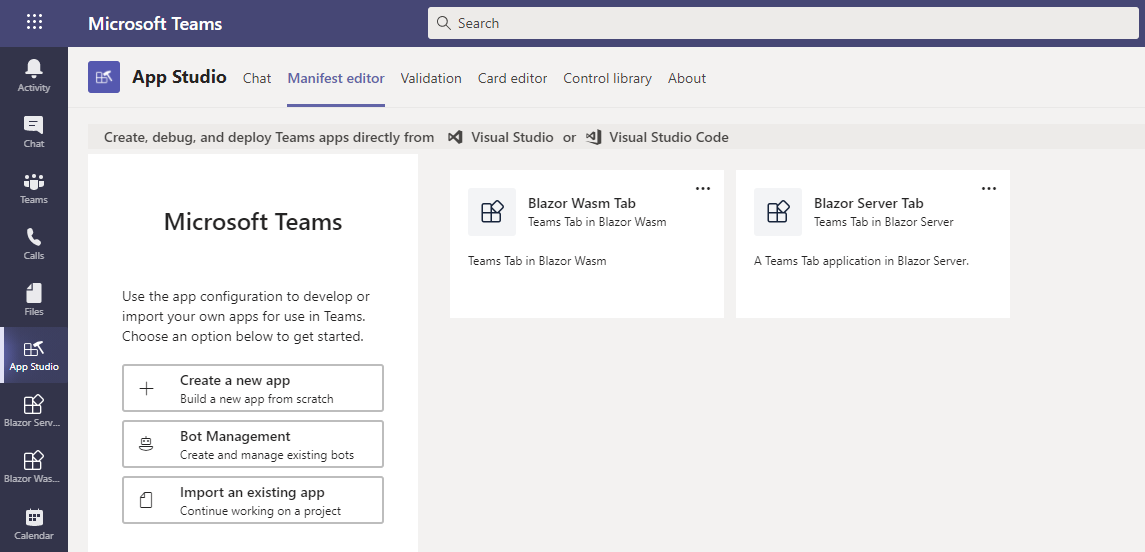Open Blazor Wasm Tab more options menu
This screenshot has height=552, width=1145.
tap(702, 188)
